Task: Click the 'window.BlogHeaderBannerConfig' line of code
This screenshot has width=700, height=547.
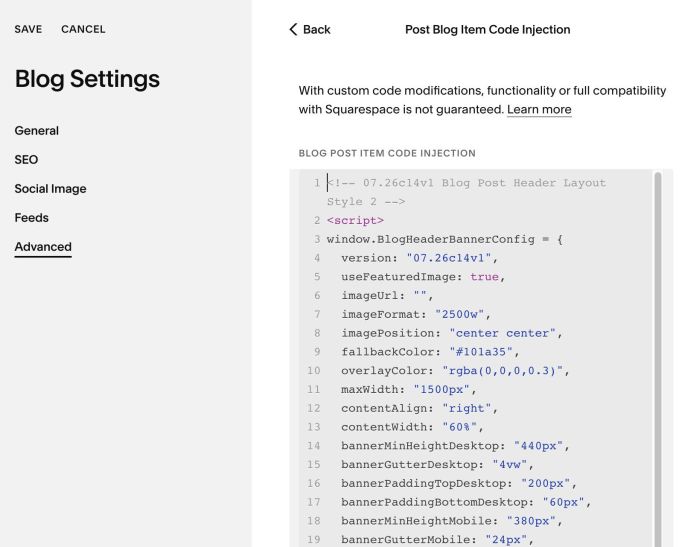Action: tap(445, 239)
